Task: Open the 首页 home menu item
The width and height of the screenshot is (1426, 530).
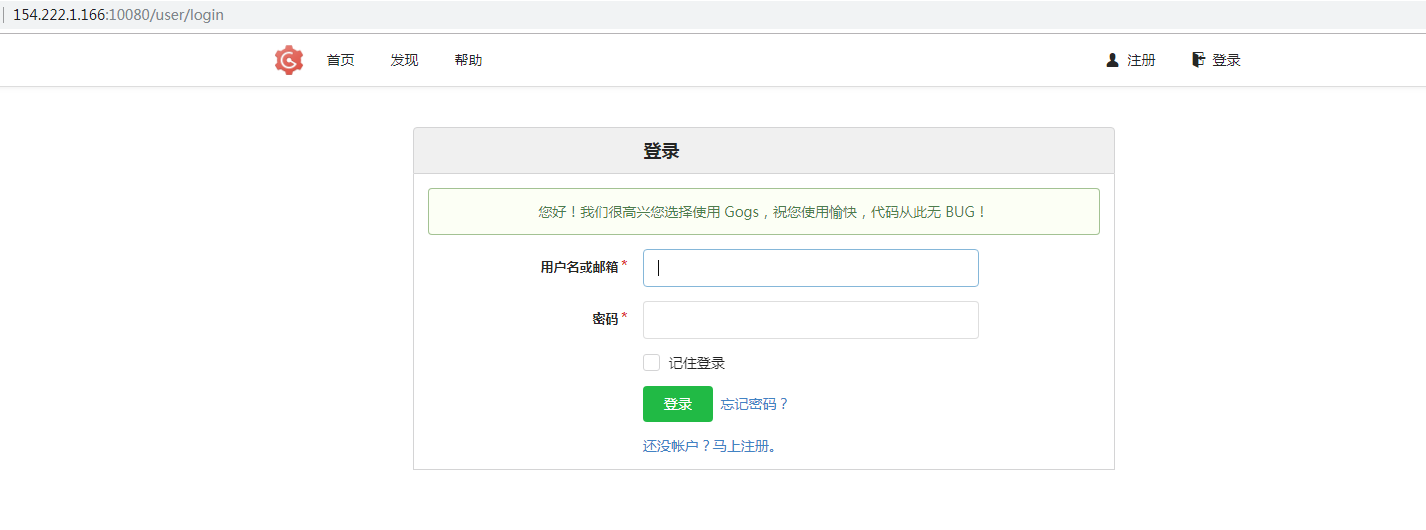Action: tap(340, 60)
